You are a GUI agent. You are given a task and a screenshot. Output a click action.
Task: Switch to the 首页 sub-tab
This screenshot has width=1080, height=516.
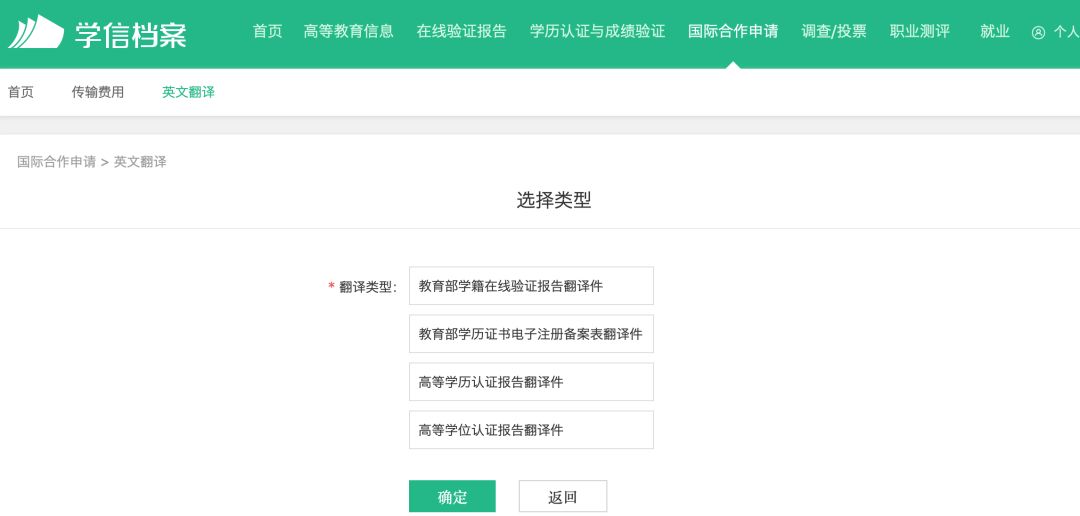click(21, 92)
